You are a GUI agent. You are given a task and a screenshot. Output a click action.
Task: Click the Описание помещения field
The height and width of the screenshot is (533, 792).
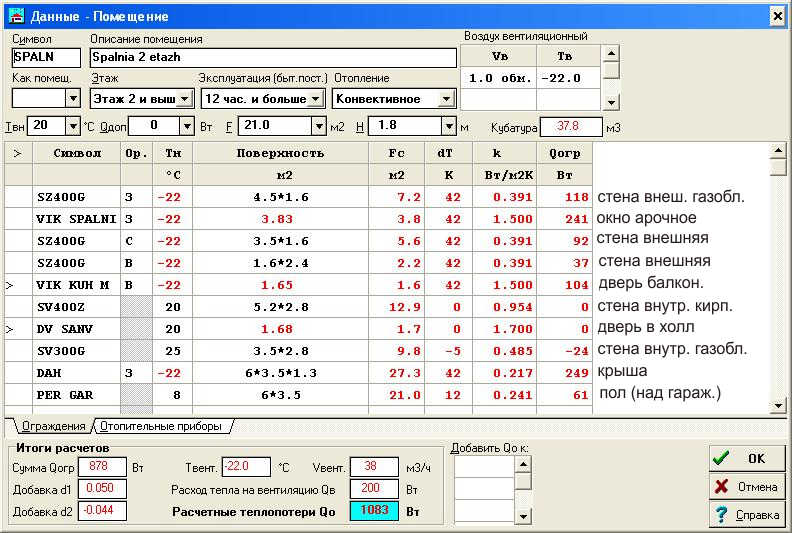pos(273,57)
